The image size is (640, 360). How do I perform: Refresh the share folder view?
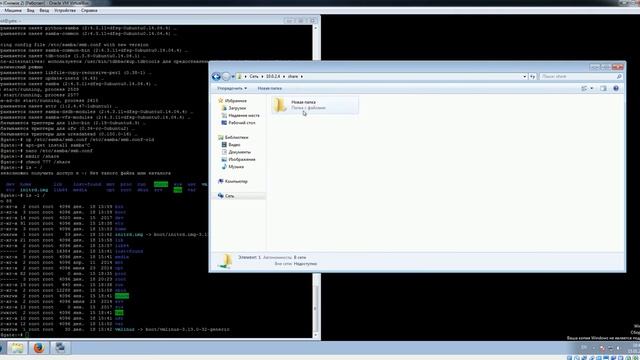coord(532,76)
